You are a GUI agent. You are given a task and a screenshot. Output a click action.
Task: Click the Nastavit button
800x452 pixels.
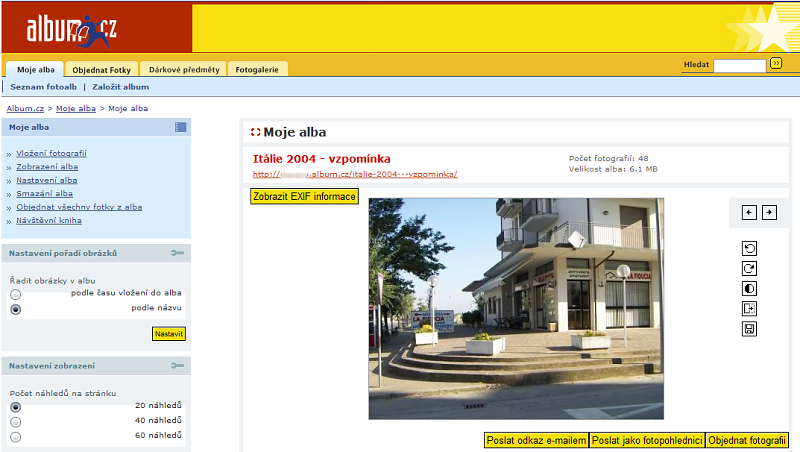(x=169, y=334)
